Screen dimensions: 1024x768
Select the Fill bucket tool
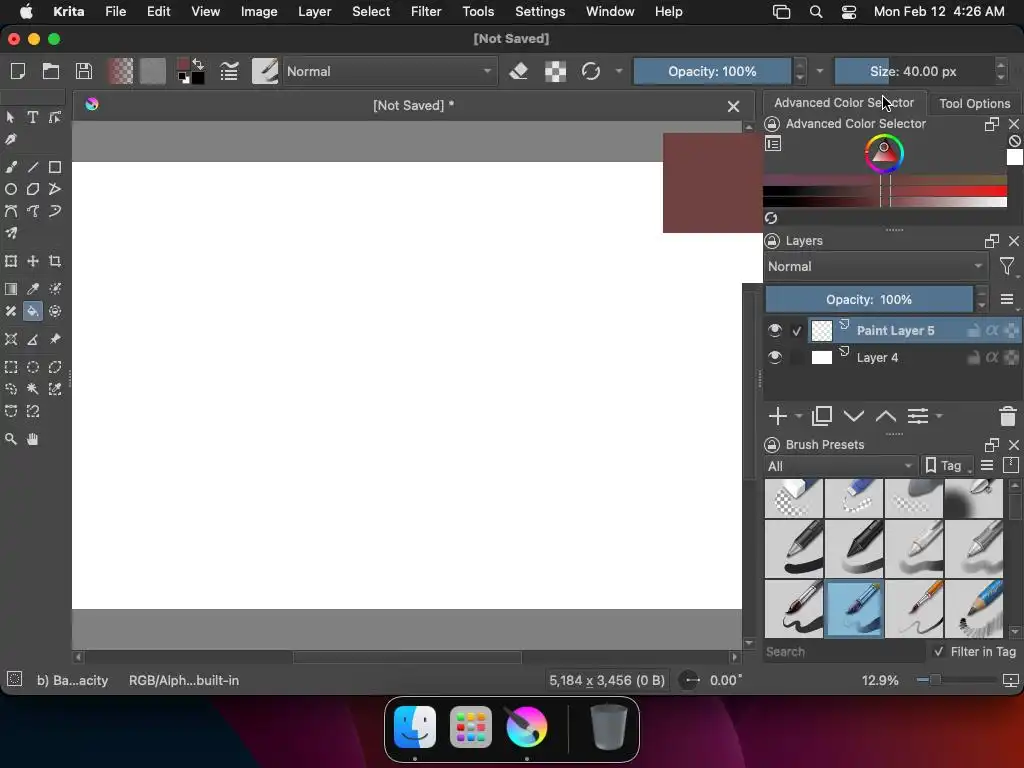click(x=33, y=311)
